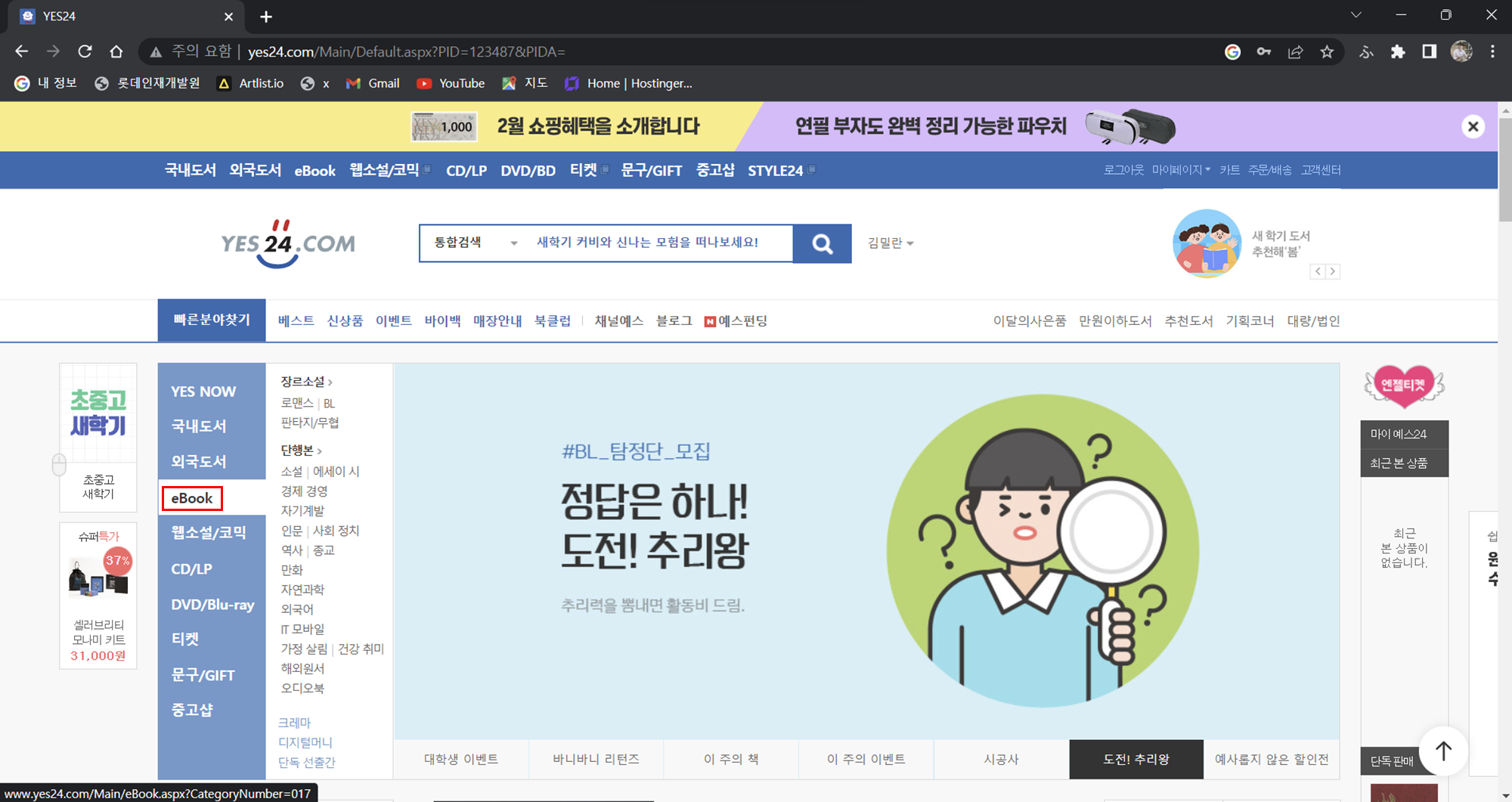Screen dimensions: 1512x802
Task: Open the 베스트 link
Action: pos(296,320)
